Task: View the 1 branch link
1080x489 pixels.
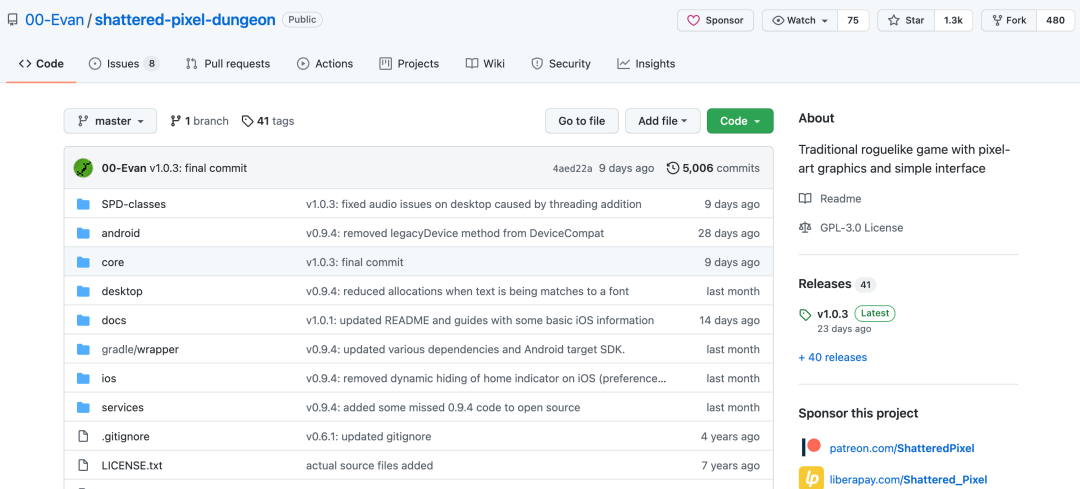Action: pos(200,121)
